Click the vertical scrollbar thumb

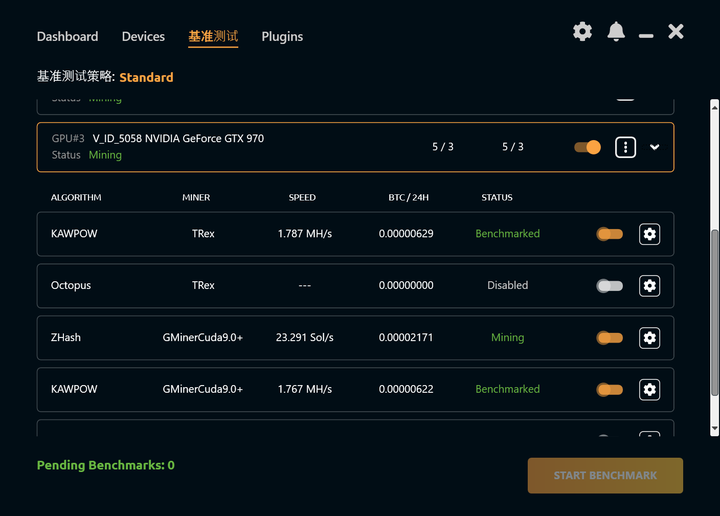714,312
